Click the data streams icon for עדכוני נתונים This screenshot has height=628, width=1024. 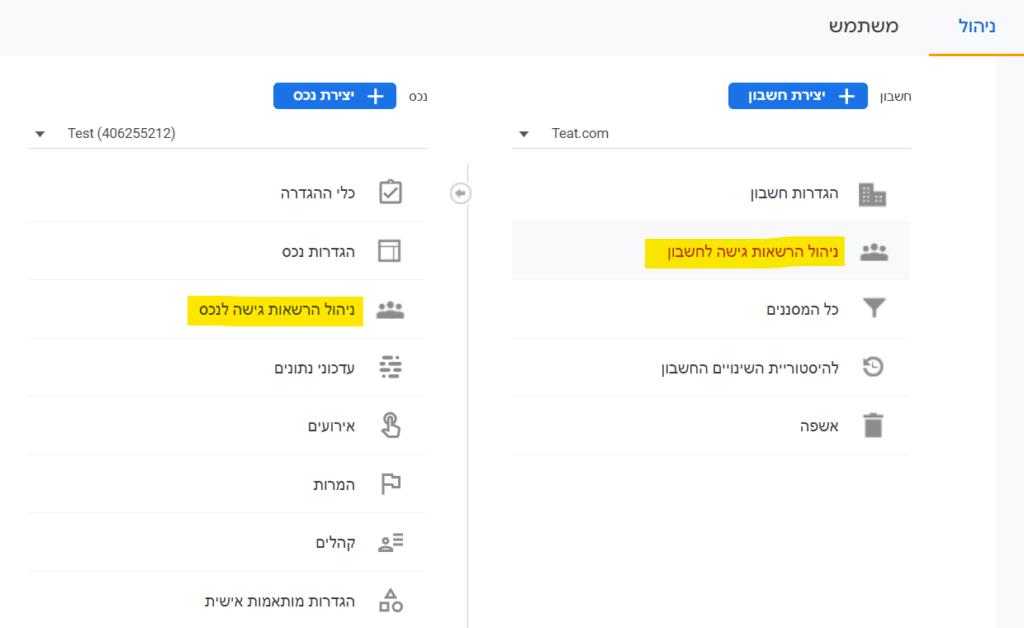click(x=391, y=367)
